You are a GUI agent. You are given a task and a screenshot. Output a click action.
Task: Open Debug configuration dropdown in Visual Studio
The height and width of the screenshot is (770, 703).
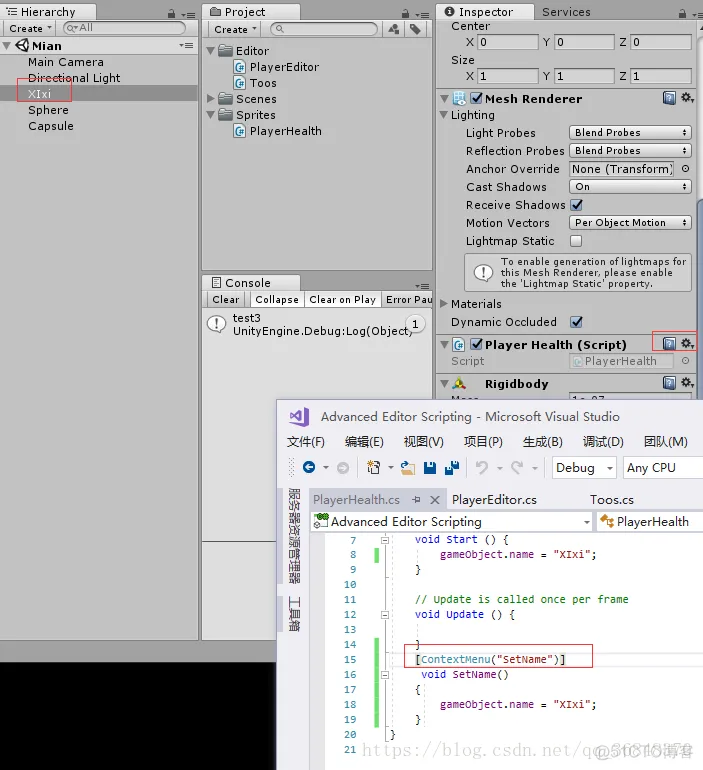click(x=584, y=468)
